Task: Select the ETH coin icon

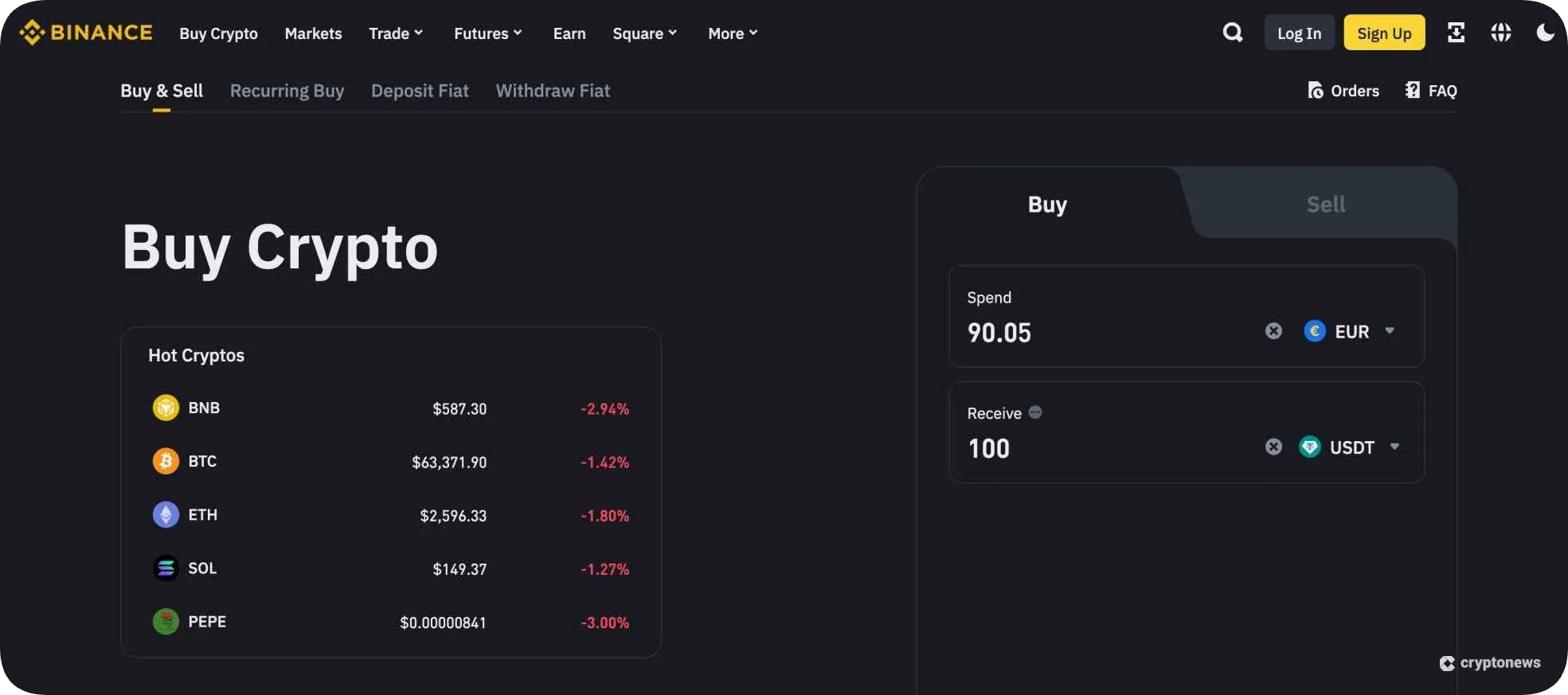Action: pyautogui.click(x=166, y=514)
